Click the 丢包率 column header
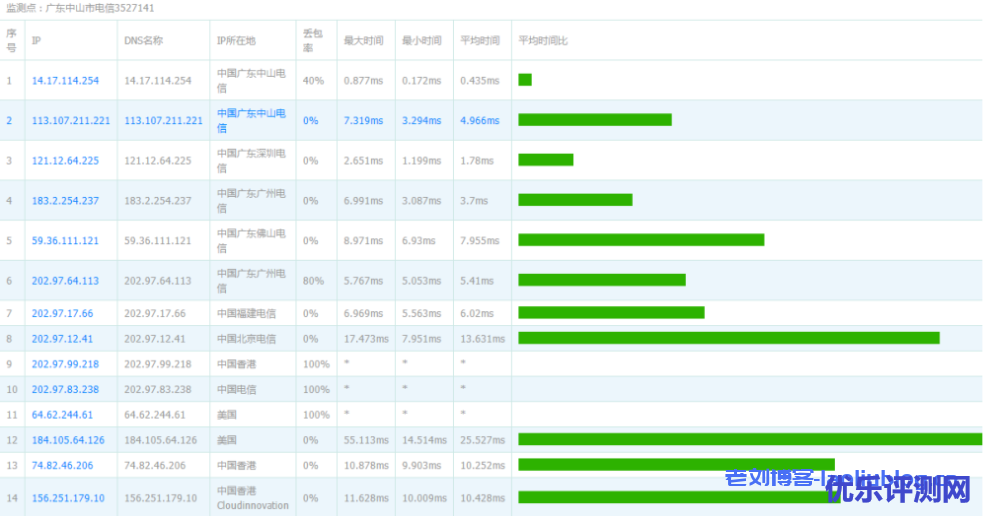The width and height of the screenshot is (984, 516). pyautogui.click(x=313, y=40)
